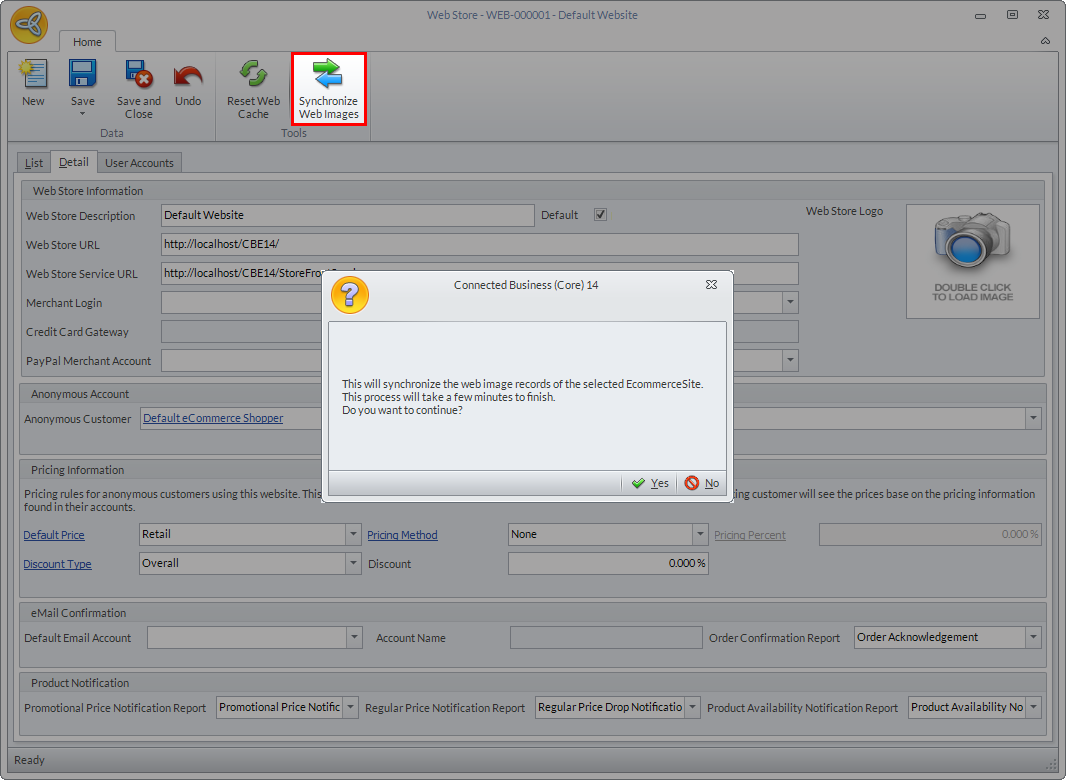Image resolution: width=1066 pixels, height=780 pixels.
Task: Expand the Default Price dropdown
Action: (x=353, y=535)
